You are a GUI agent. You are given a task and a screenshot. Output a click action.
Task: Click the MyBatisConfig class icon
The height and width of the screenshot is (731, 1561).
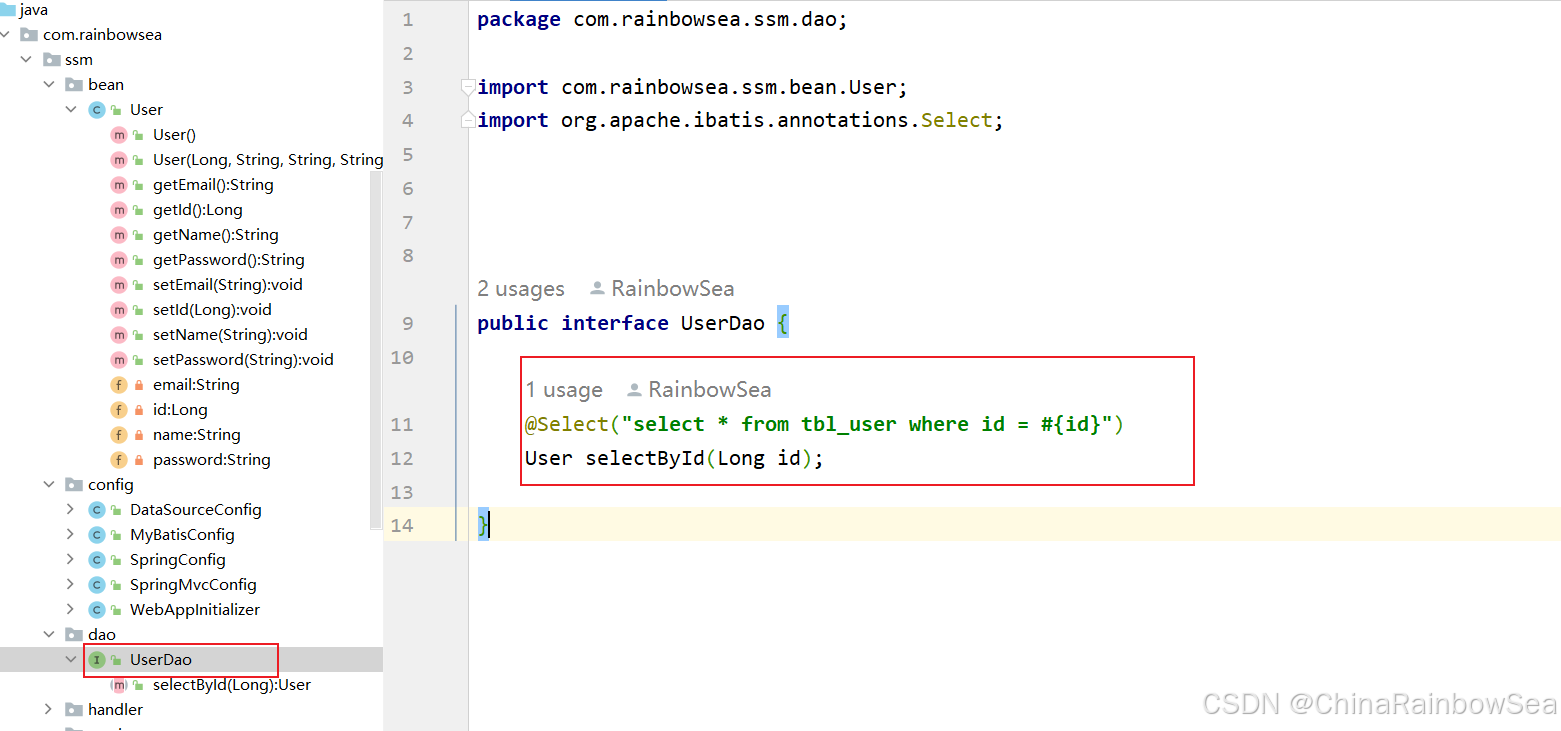click(x=97, y=535)
